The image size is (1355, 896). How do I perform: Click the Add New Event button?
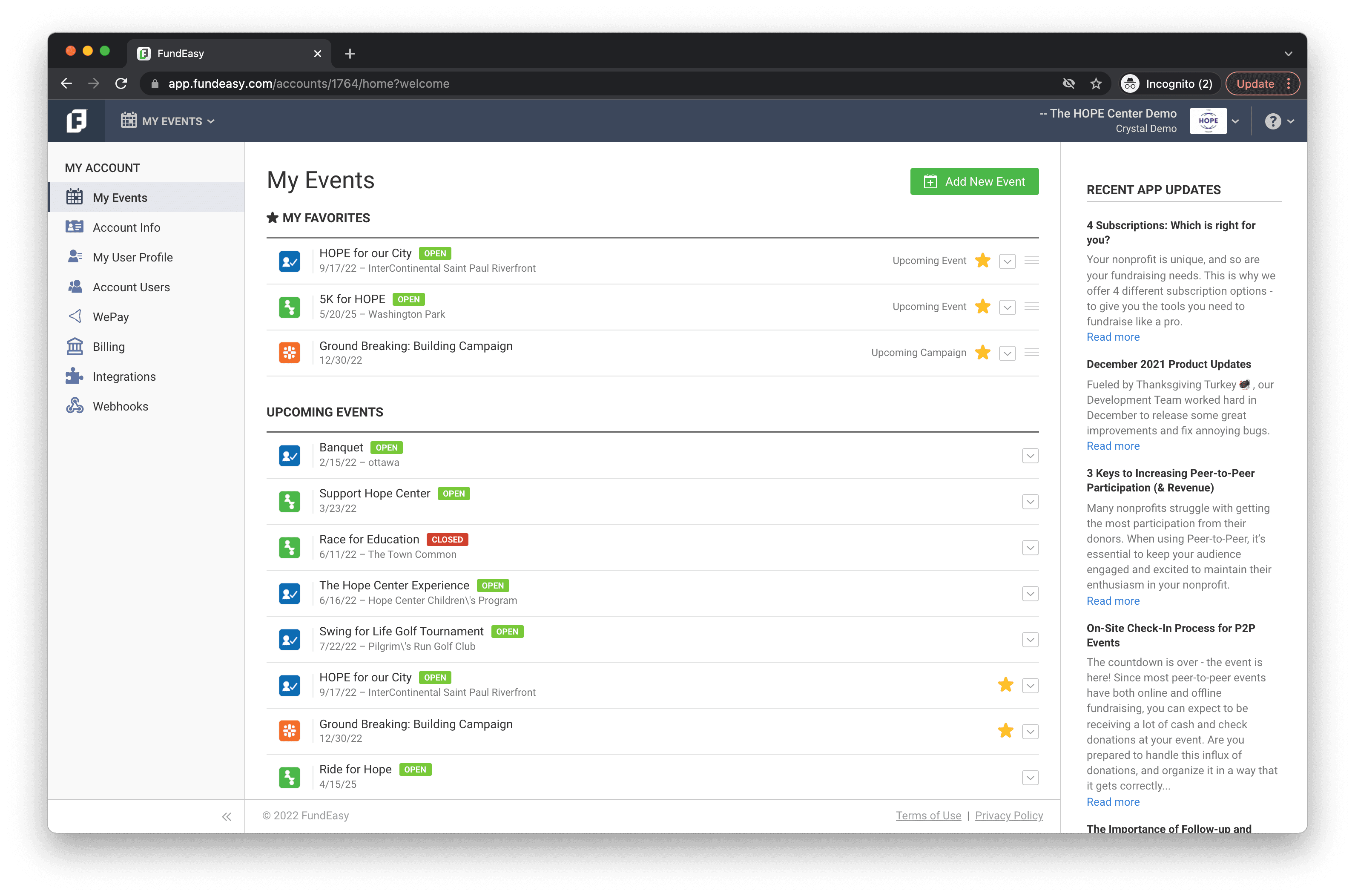coord(974,181)
